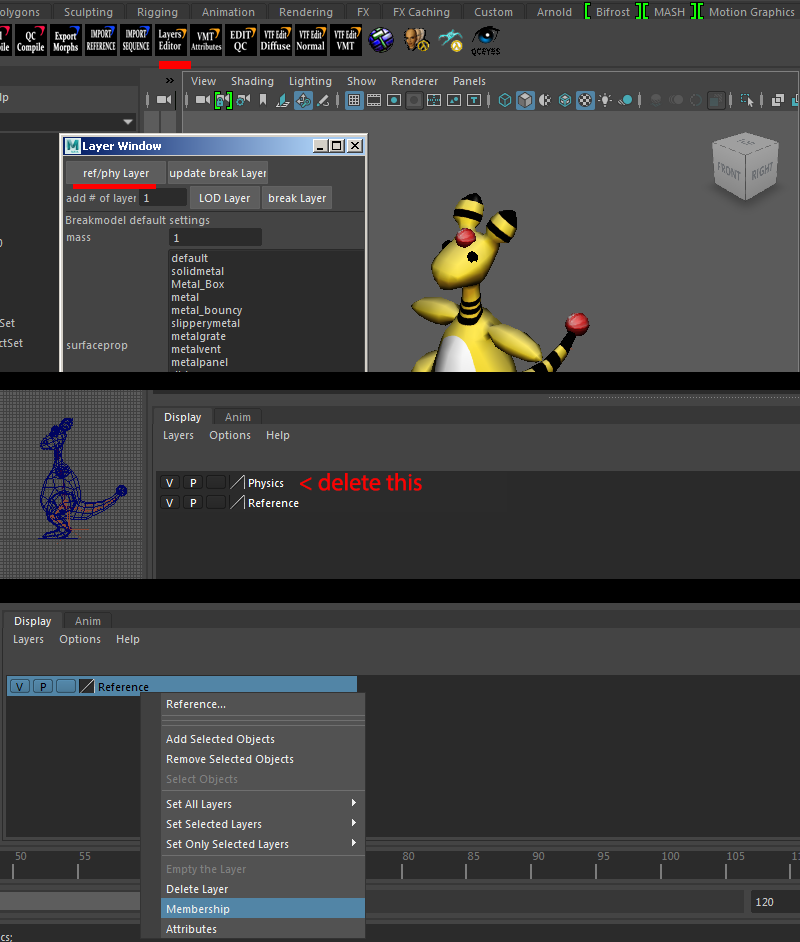Launch the Export Morphs shelf tool
Viewport: 800px width, 942px height.
pos(65,41)
